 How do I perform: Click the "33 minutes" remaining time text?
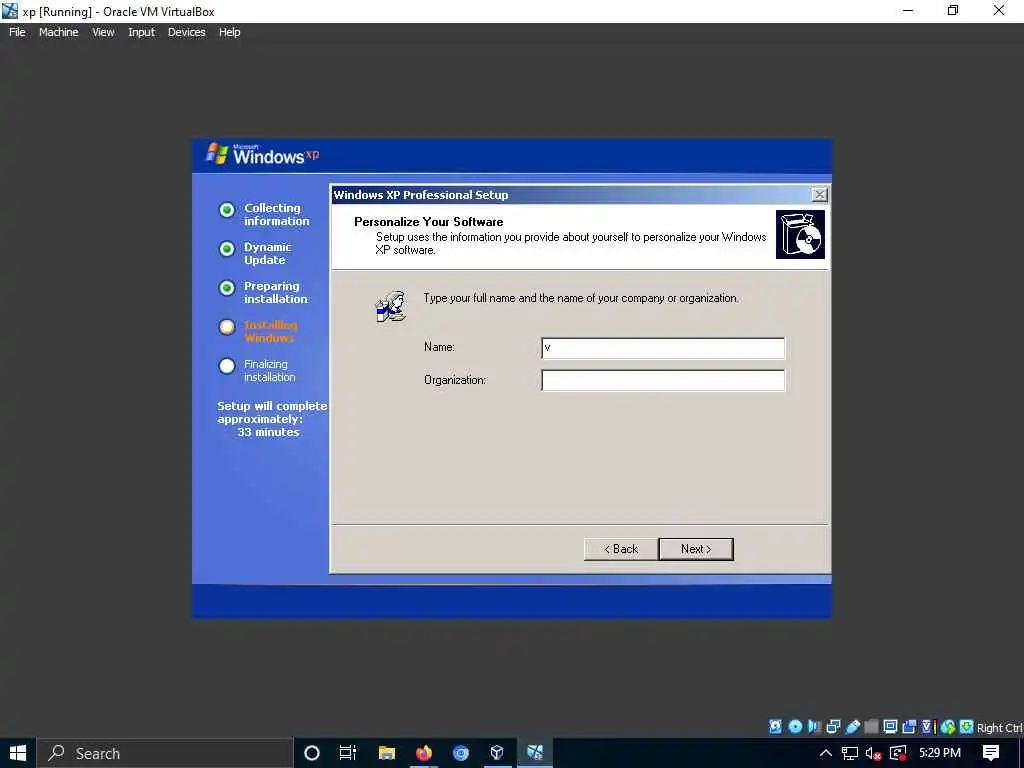268,432
